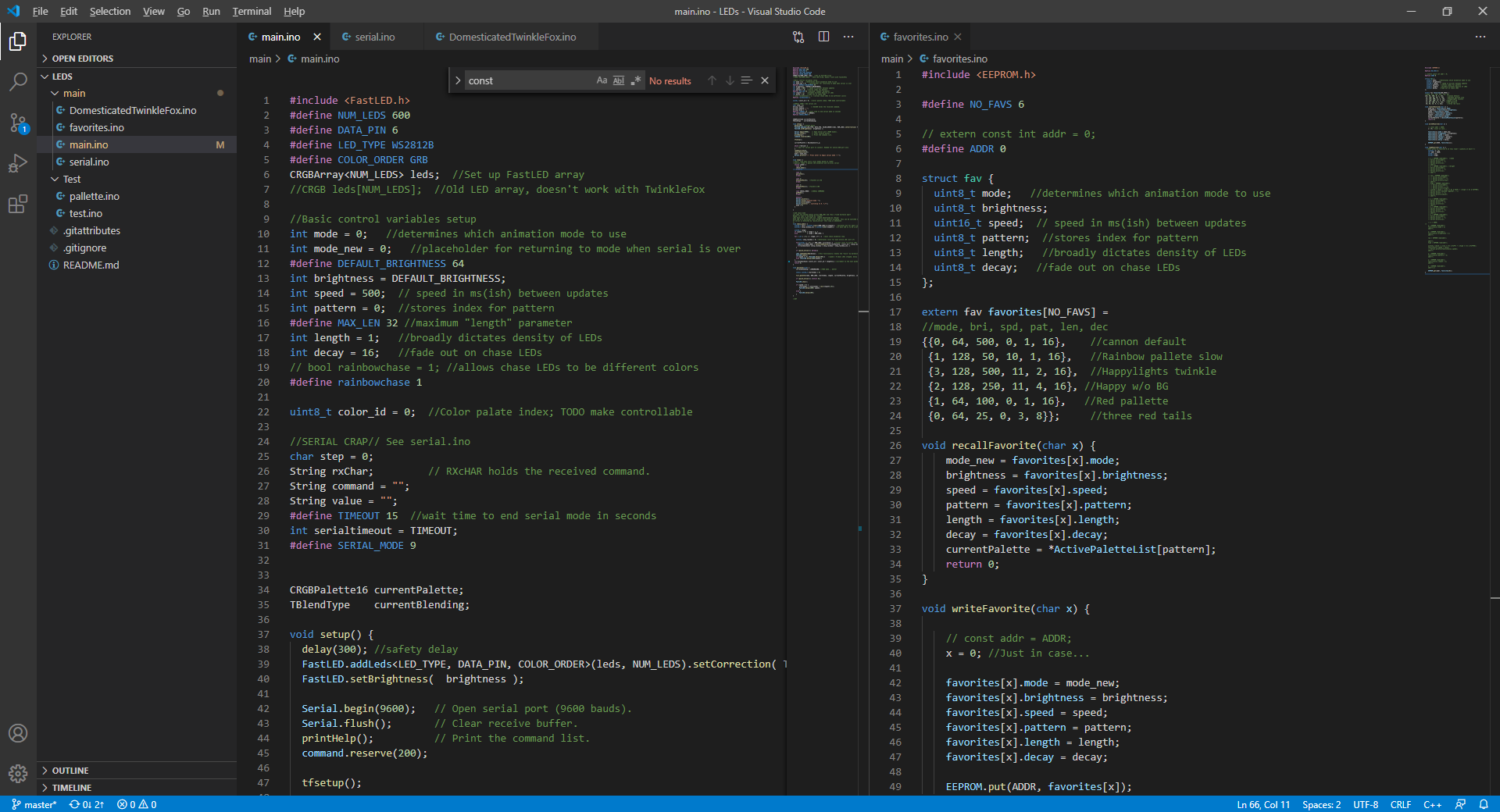Collapse the Test folder in explorer
The height and width of the screenshot is (812, 1500).
[137, 179]
